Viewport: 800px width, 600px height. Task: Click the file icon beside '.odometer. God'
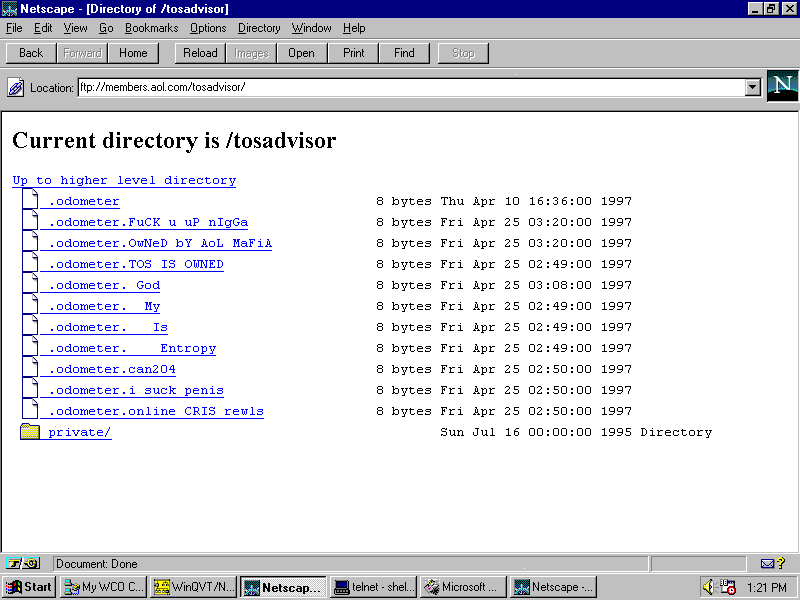(x=30, y=283)
